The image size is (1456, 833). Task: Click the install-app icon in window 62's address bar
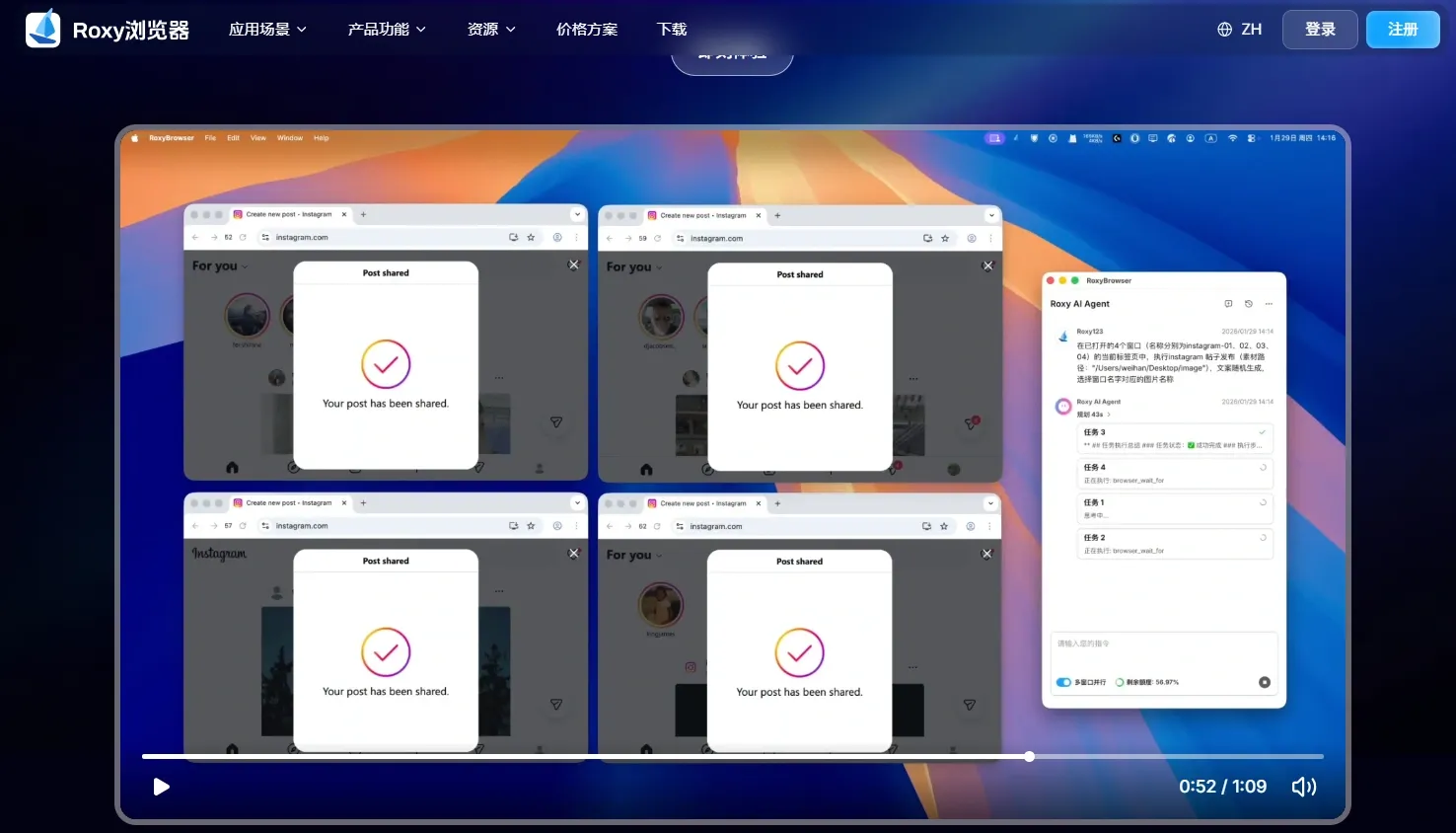click(926, 526)
